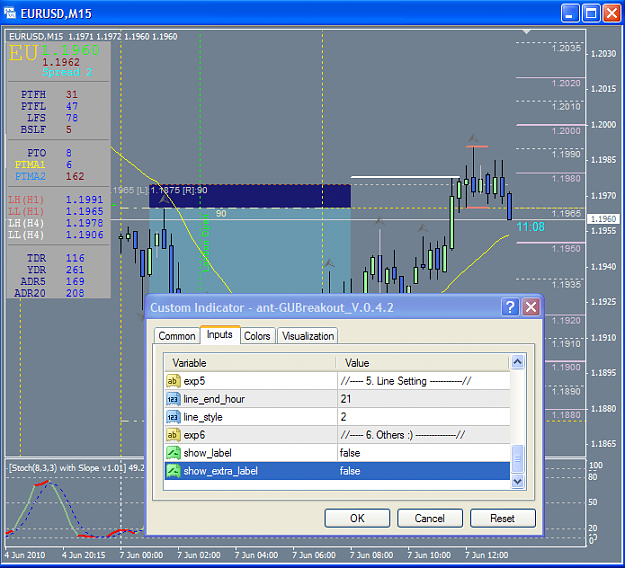The width and height of the screenshot is (625, 568).
Task: Select the exp5 variable row
Action: point(337,381)
